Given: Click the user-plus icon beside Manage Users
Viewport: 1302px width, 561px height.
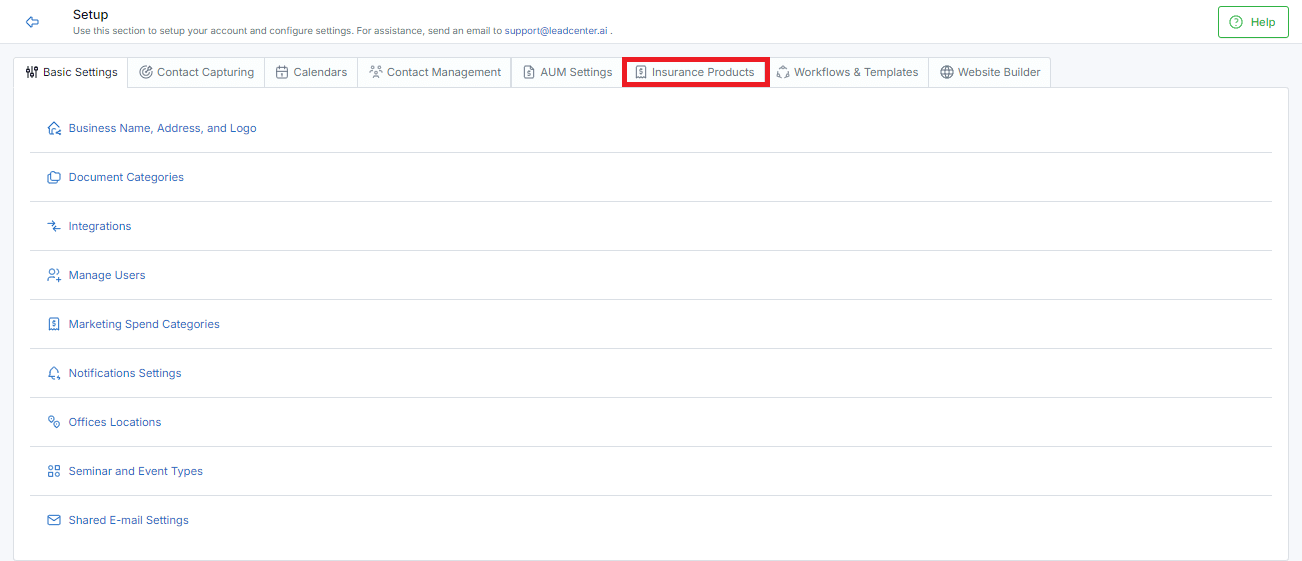Looking at the screenshot, I should 54,275.
